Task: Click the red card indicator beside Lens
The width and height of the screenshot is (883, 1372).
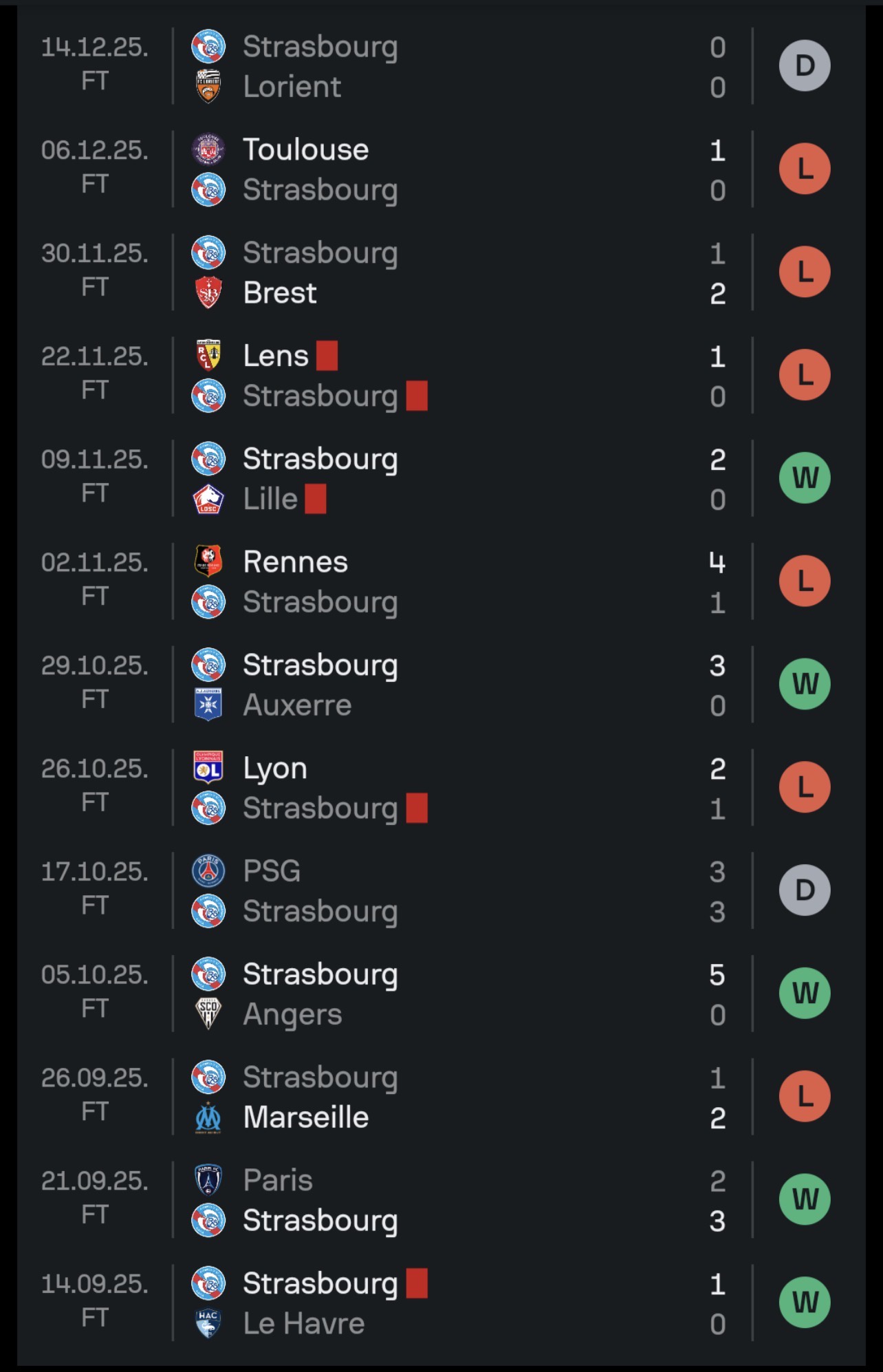Action: tap(327, 356)
